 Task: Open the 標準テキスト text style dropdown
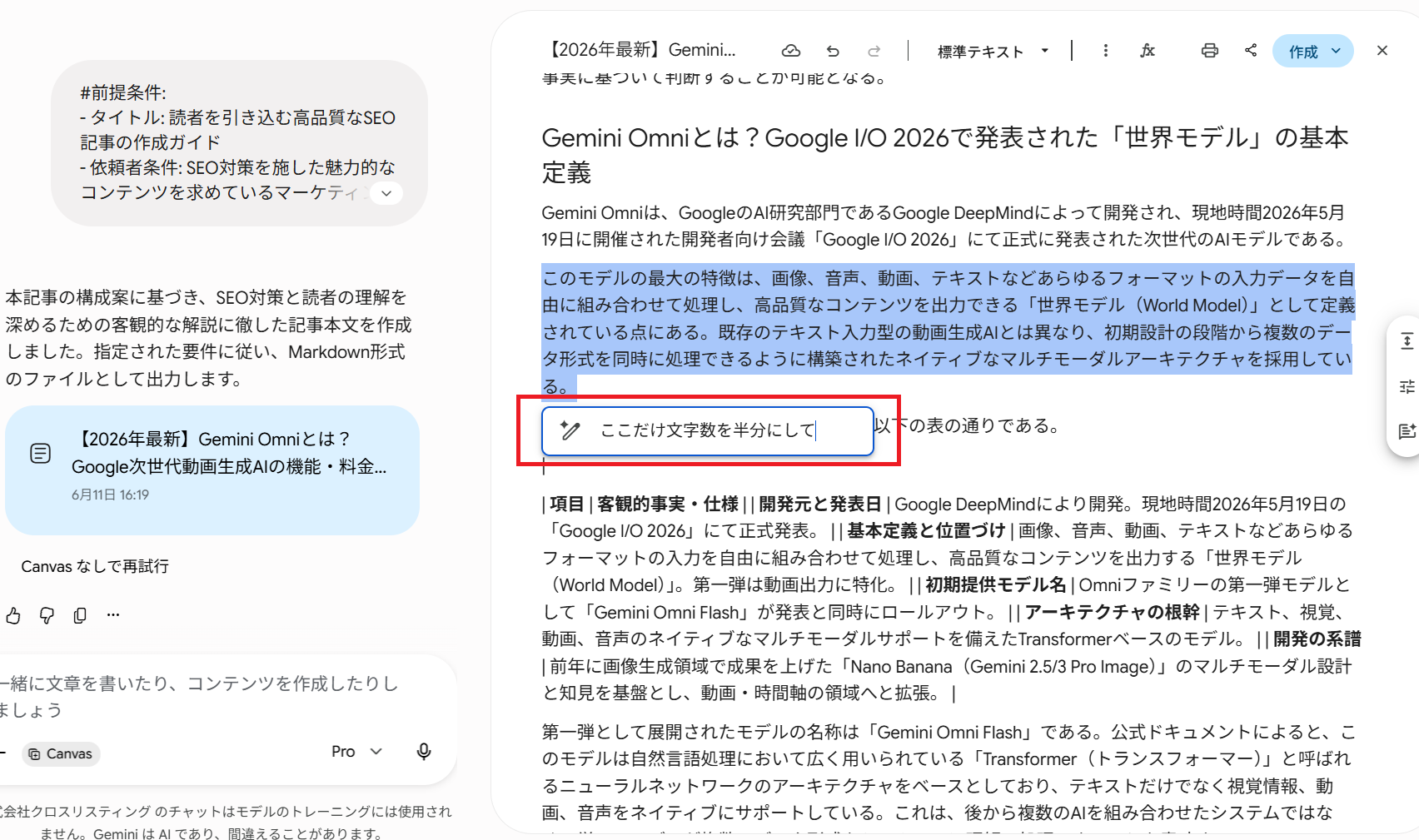pyautogui.click(x=993, y=51)
